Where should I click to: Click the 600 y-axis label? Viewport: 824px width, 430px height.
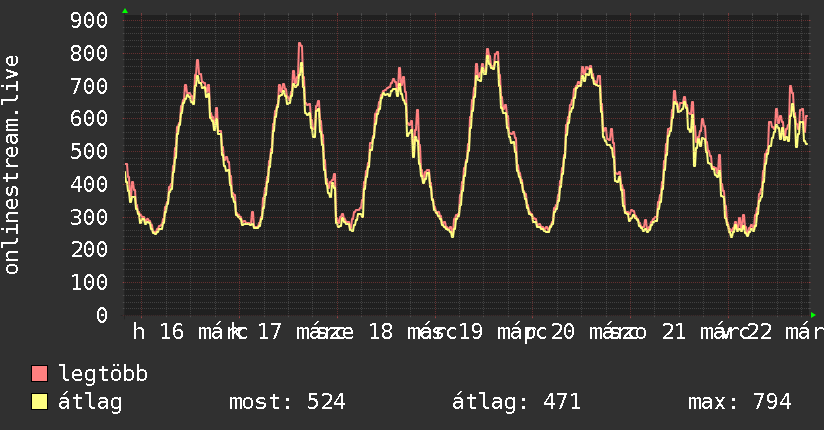tap(89, 118)
